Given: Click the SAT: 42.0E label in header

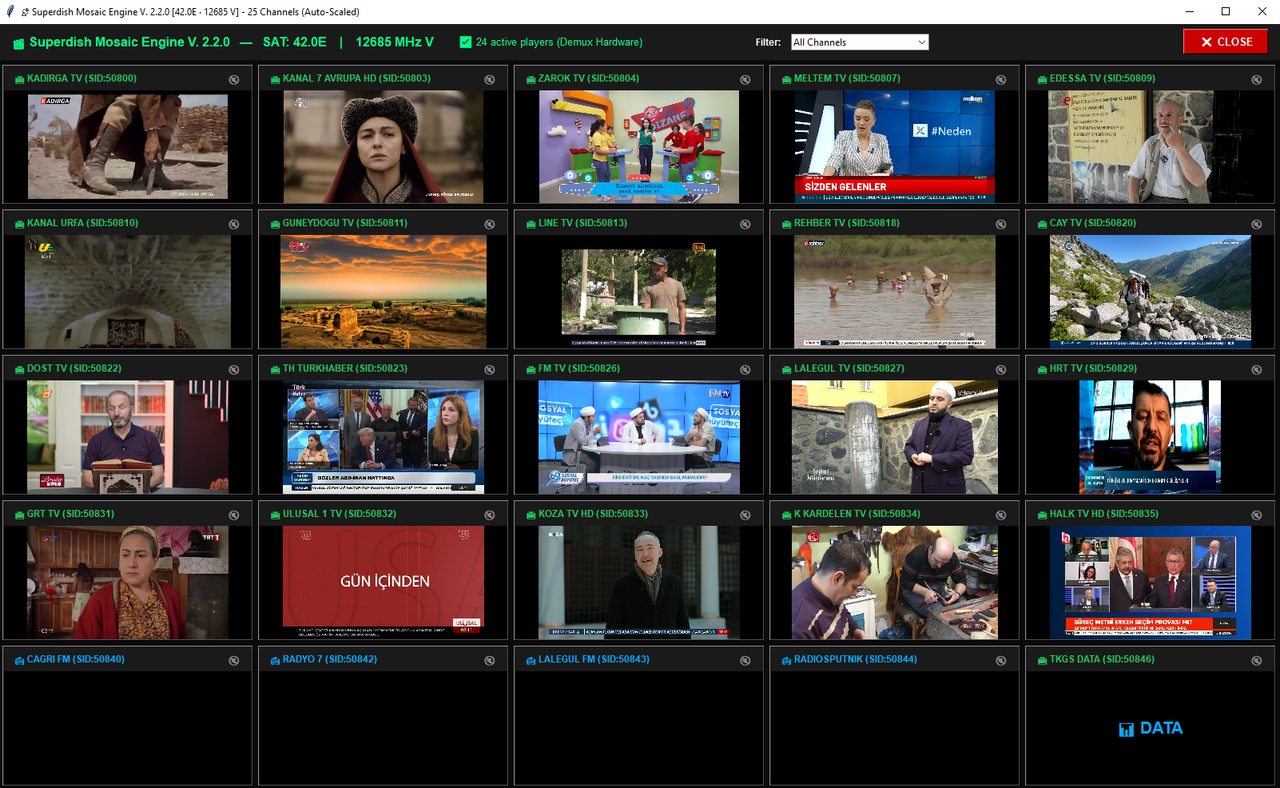Looking at the screenshot, I should click(295, 42).
